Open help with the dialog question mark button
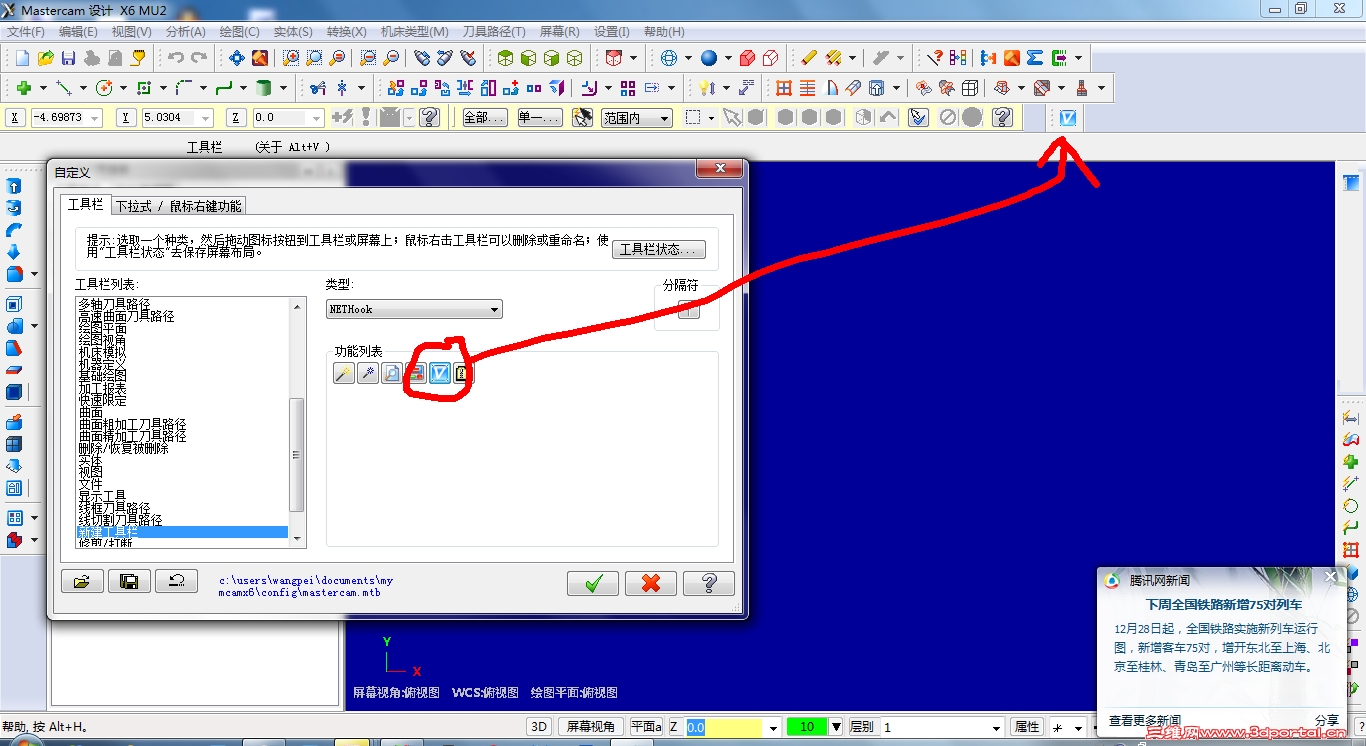 (x=709, y=583)
